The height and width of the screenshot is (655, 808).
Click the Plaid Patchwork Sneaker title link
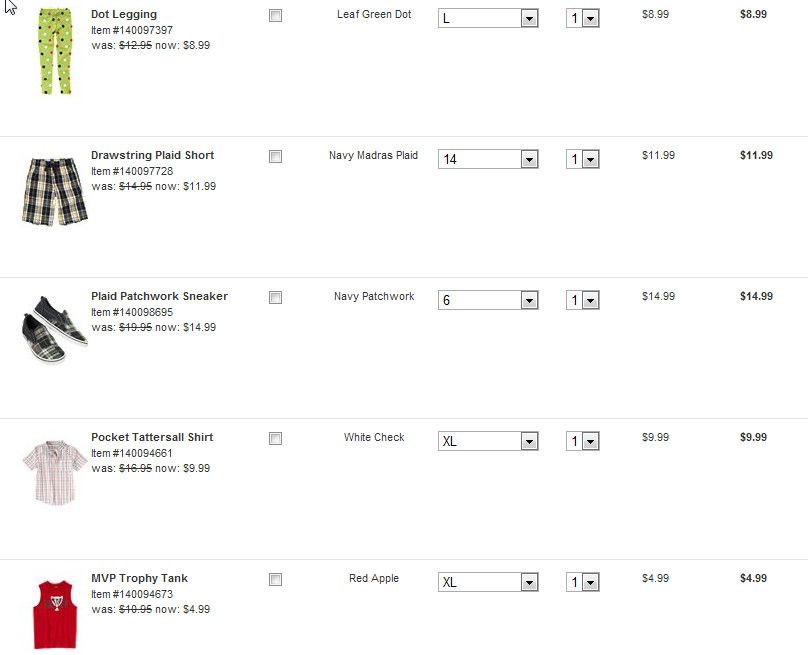[x=159, y=297]
